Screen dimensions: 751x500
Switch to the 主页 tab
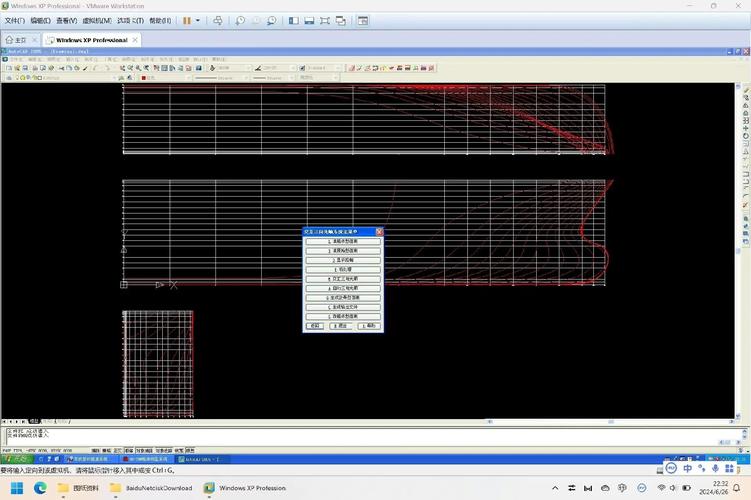pyautogui.click(x=15, y=40)
